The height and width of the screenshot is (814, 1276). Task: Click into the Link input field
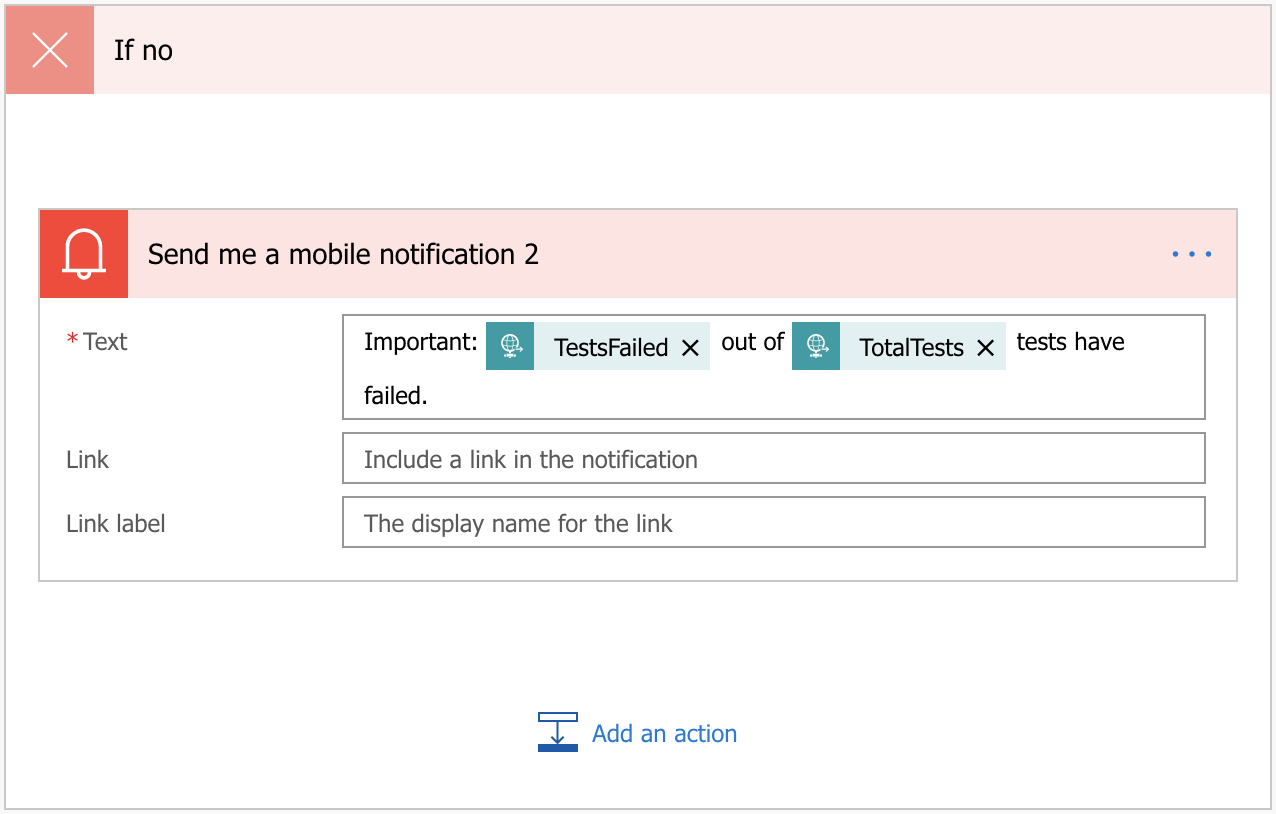click(773, 459)
